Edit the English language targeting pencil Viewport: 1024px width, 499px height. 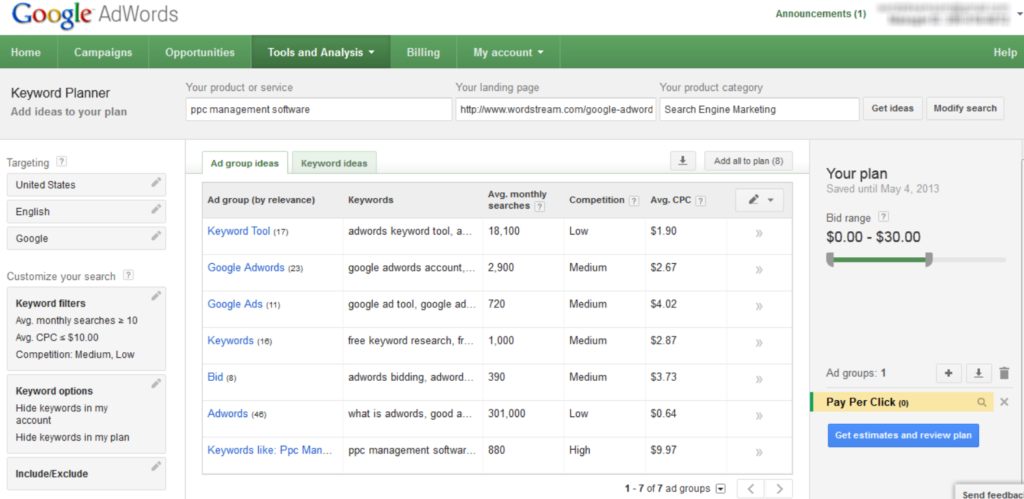156,210
